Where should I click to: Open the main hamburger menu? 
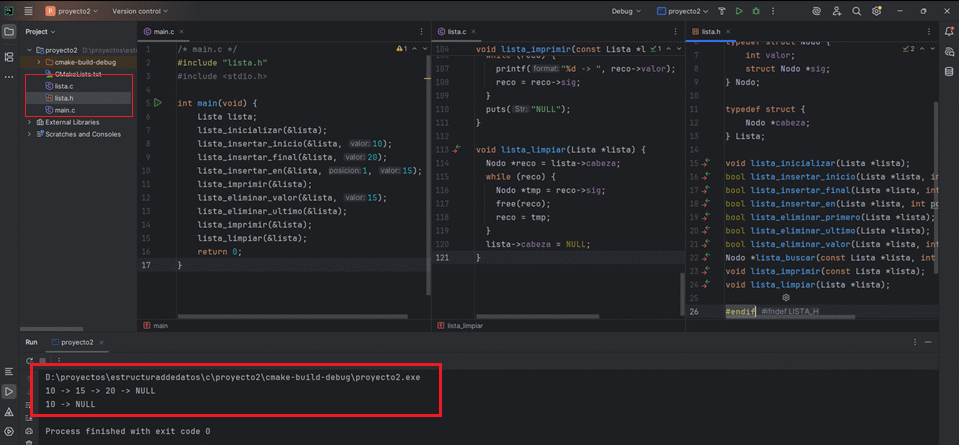(x=29, y=11)
